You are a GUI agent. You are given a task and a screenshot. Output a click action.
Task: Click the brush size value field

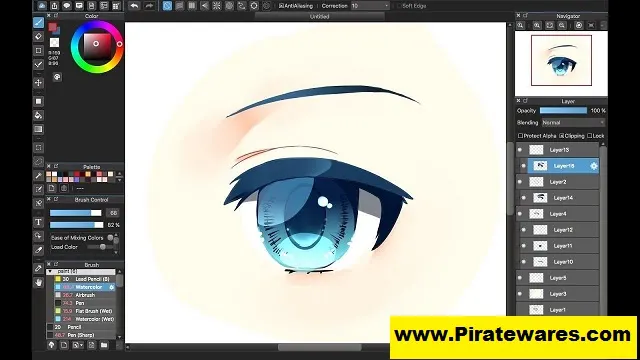tap(113, 213)
